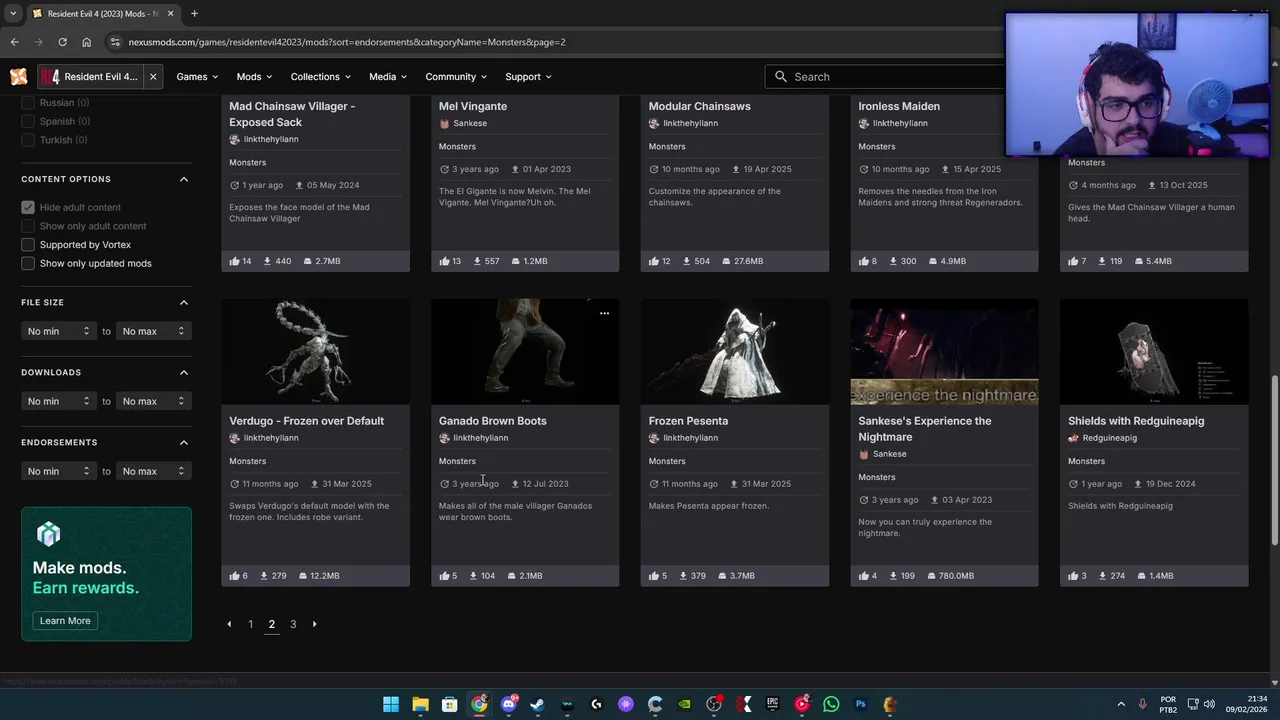Click the Shields with Redguineapig thumbnail
The image size is (1280, 720).
(x=1154, y=352)
